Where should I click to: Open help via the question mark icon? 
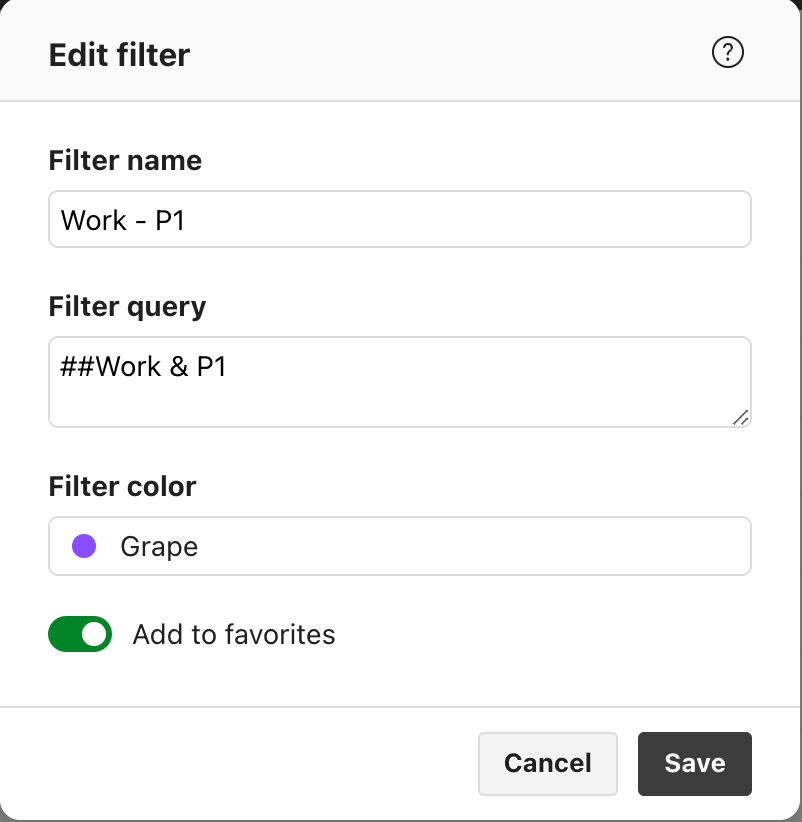pos(728,53)
